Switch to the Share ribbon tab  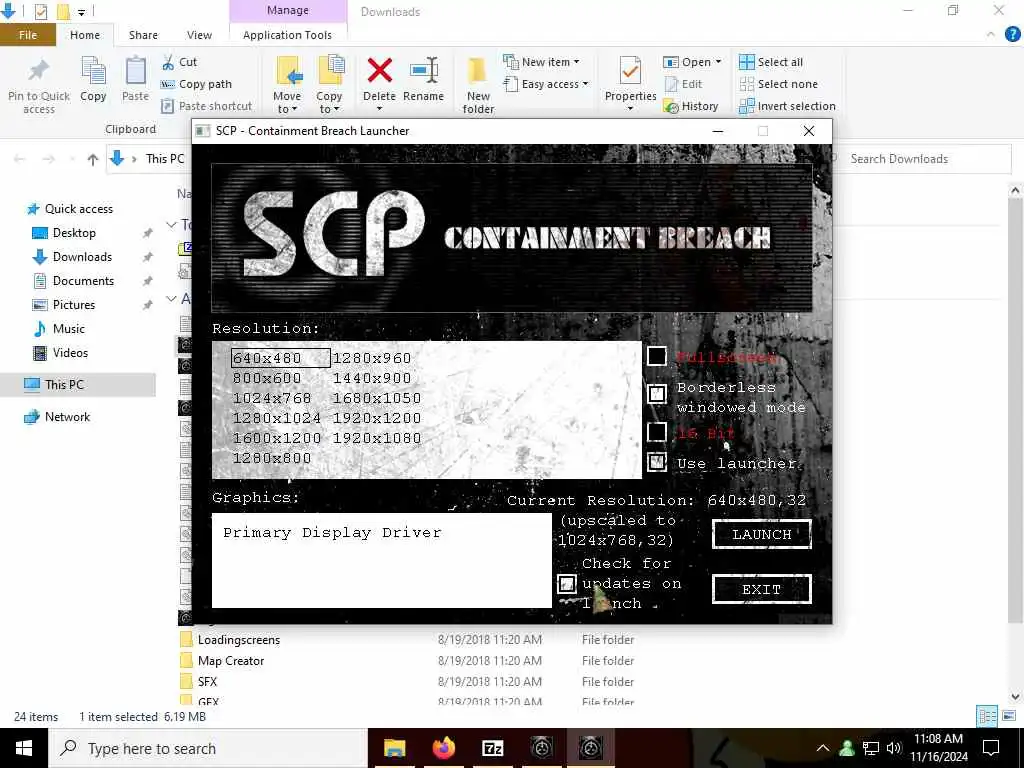point(143,35)
